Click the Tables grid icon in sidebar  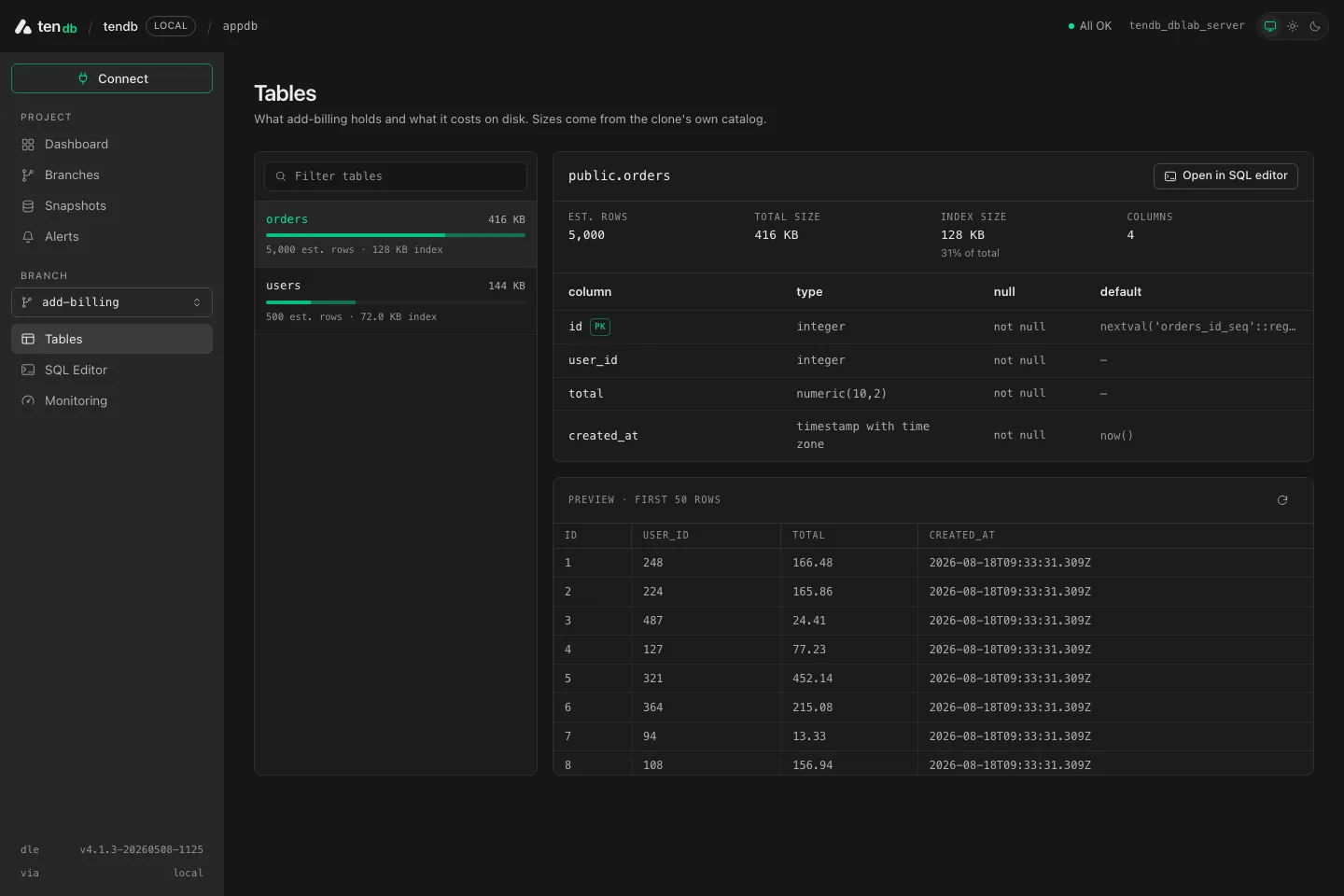pyautogui.click(x=28, y=339)
